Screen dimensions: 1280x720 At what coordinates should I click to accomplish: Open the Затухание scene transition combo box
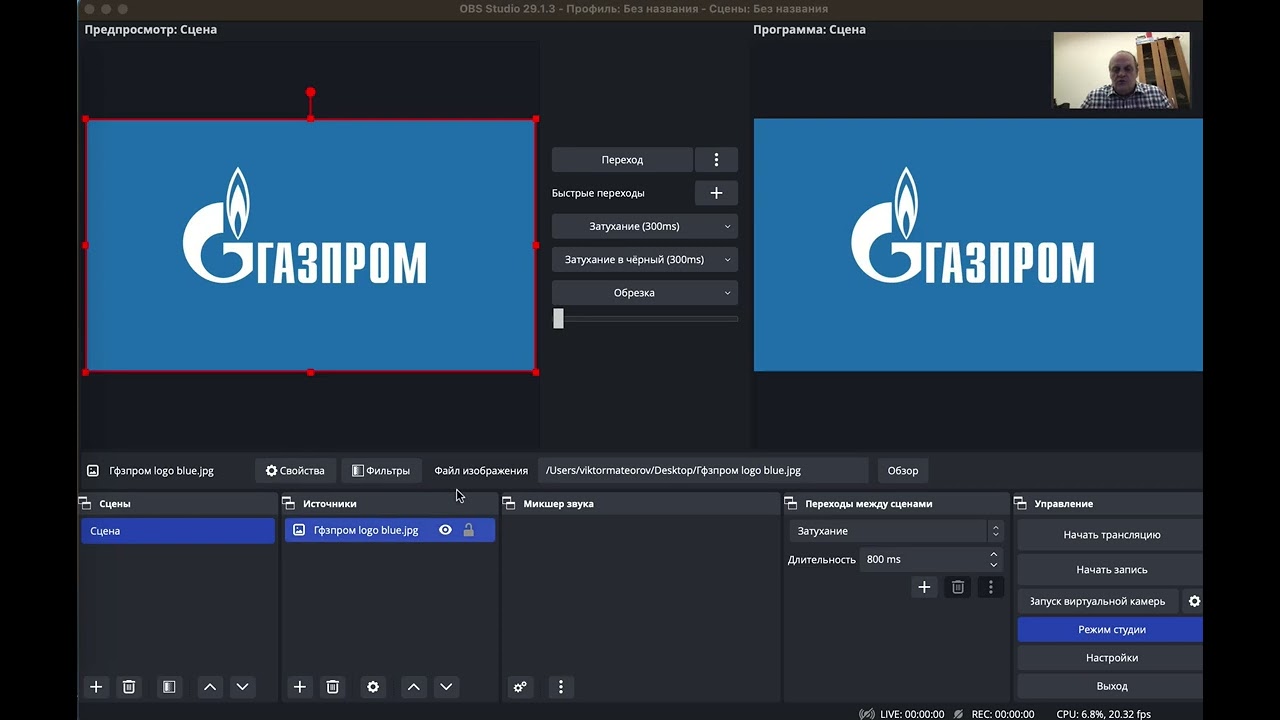coord(895,531)
